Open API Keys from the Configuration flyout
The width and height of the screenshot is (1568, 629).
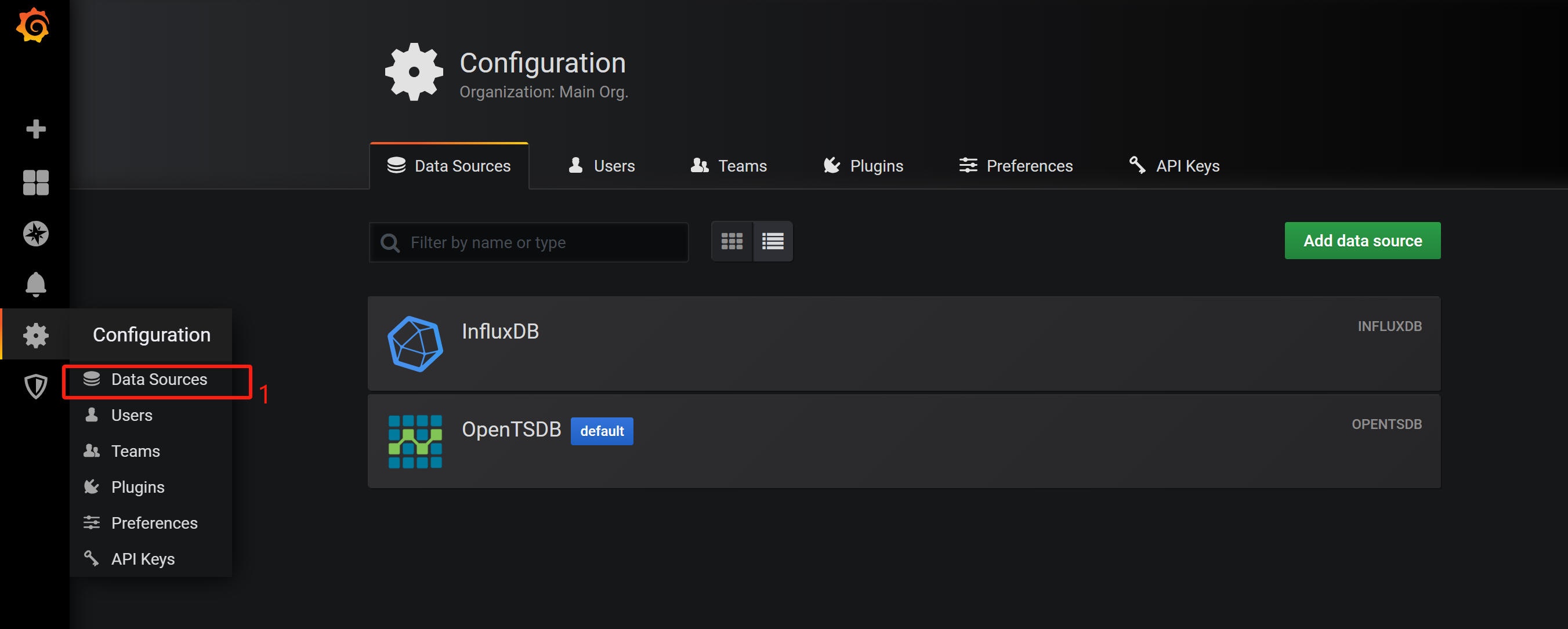(143, 559)
